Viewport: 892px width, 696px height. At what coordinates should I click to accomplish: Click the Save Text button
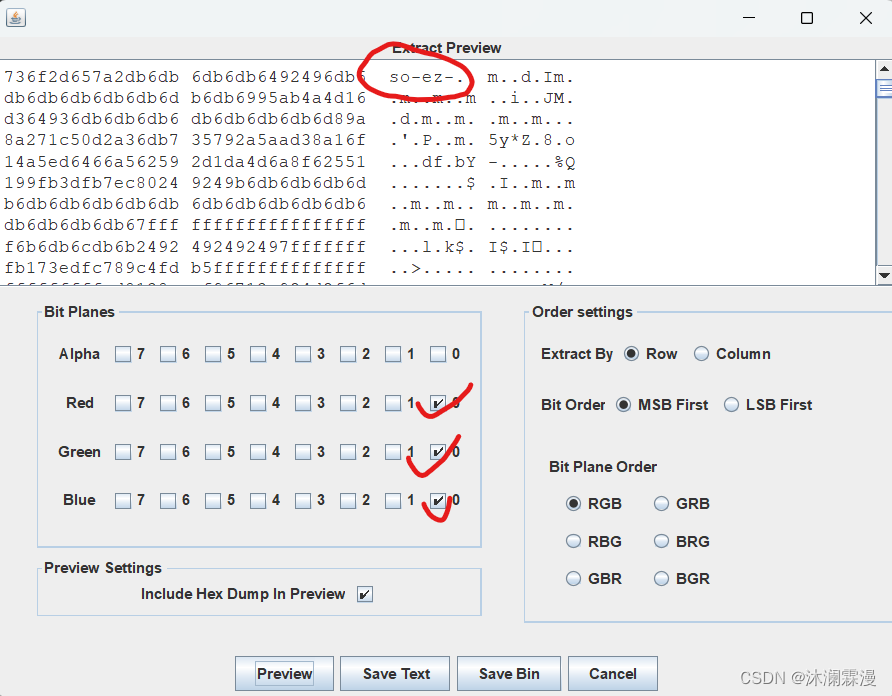pos(395,674)
